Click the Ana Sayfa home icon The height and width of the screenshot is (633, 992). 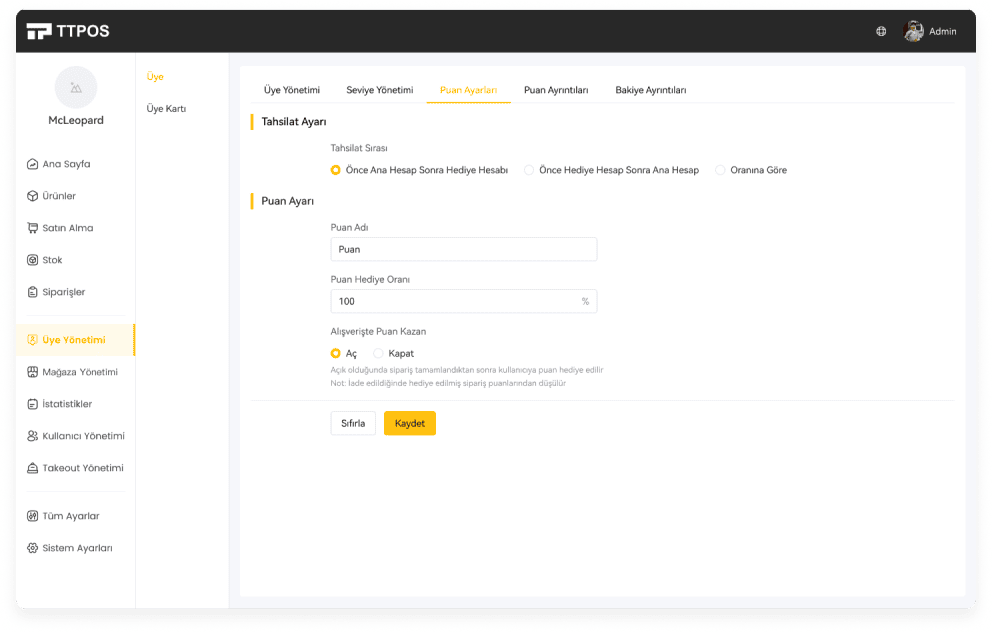[32, 164]
